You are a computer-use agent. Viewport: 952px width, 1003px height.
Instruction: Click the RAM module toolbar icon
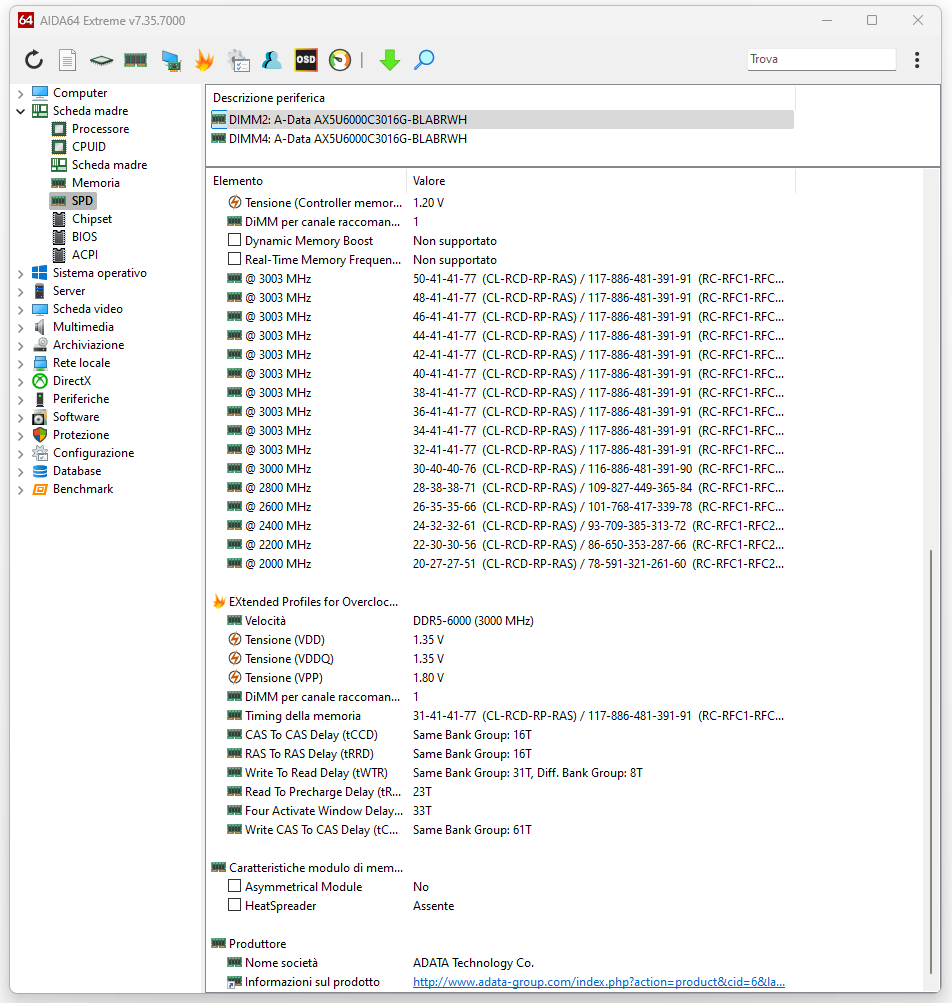pyautogui.click(x=136, y=60)
